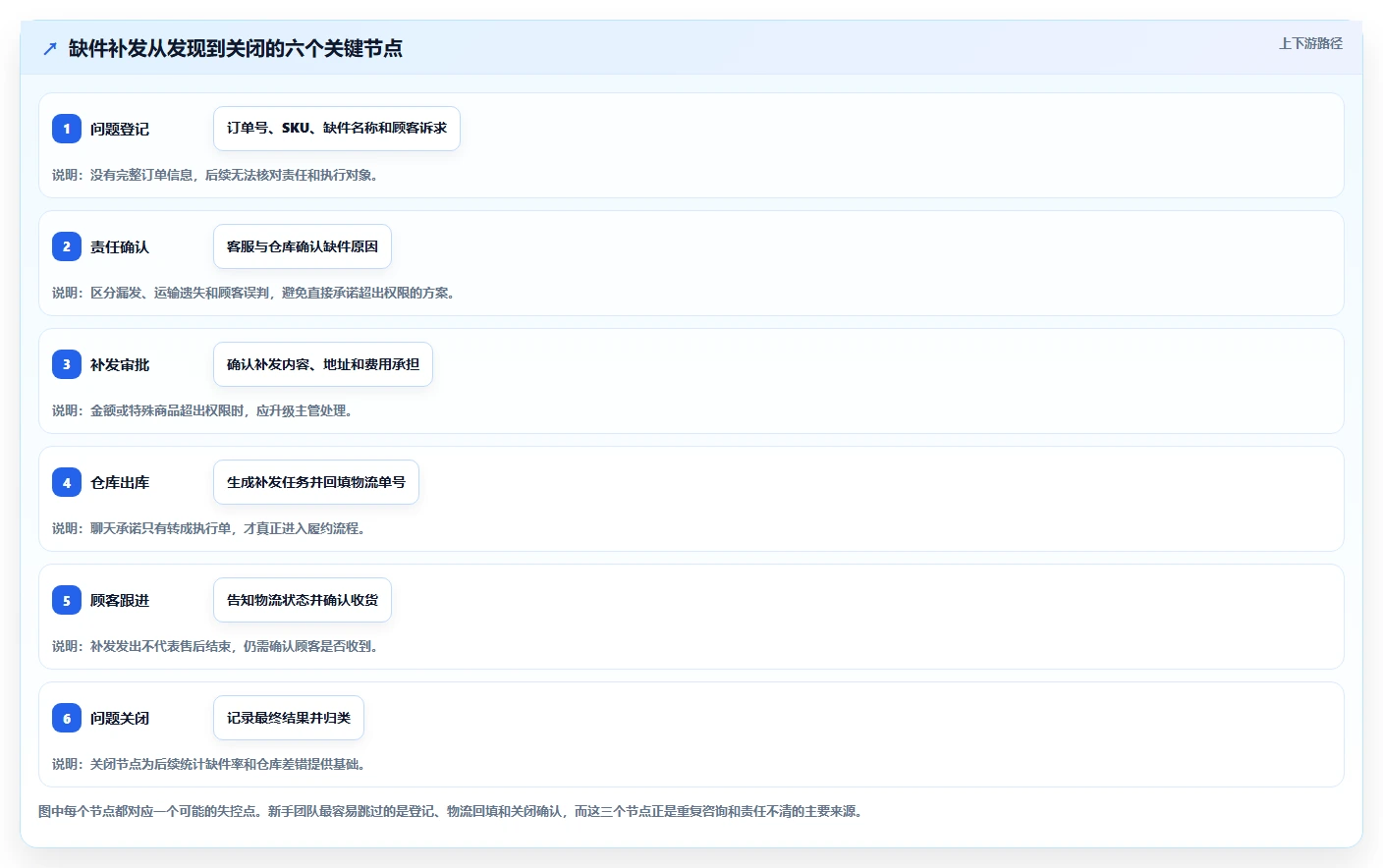Image resolution: width=1383 pixels, height=868 pixels.
Task: Click step number 5 badge
Action: coord(67,600)
